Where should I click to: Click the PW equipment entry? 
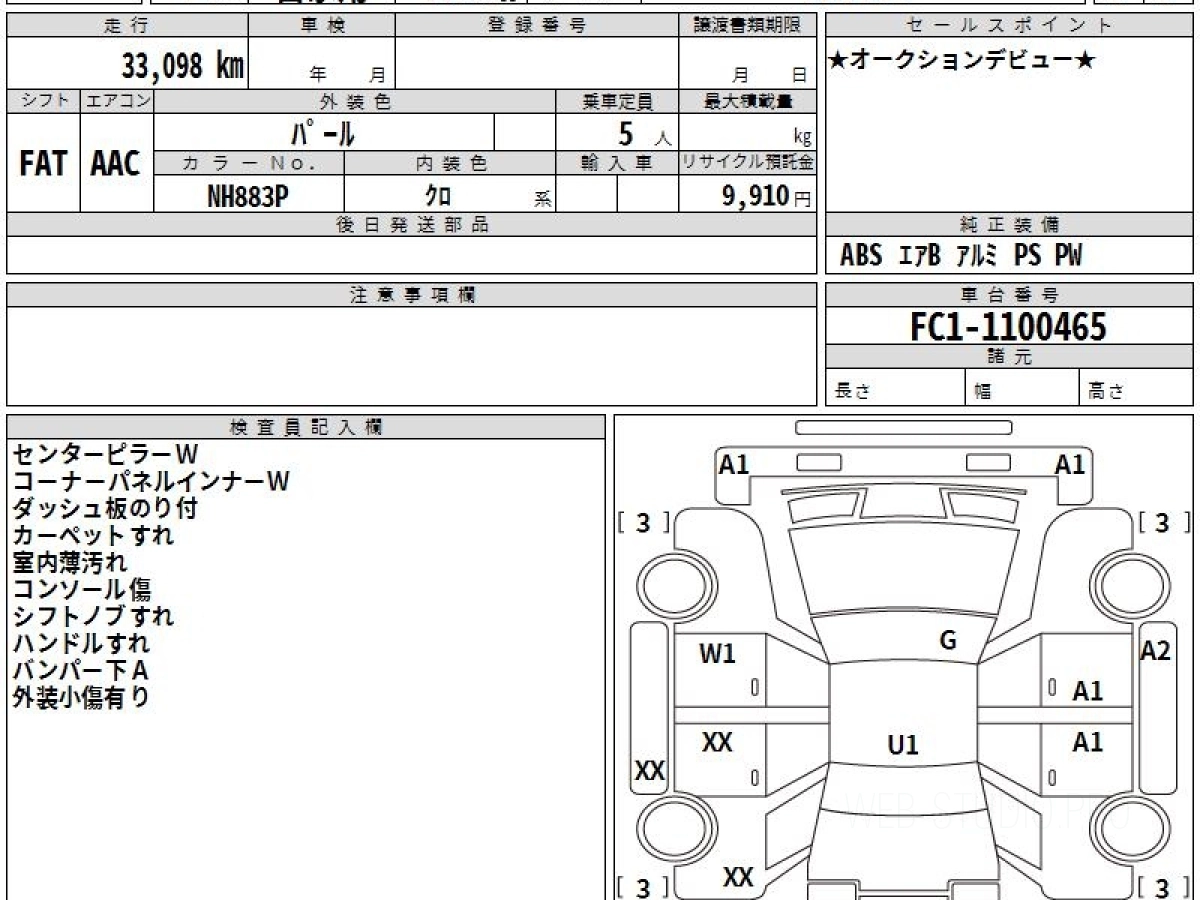tap(1068, 256)
